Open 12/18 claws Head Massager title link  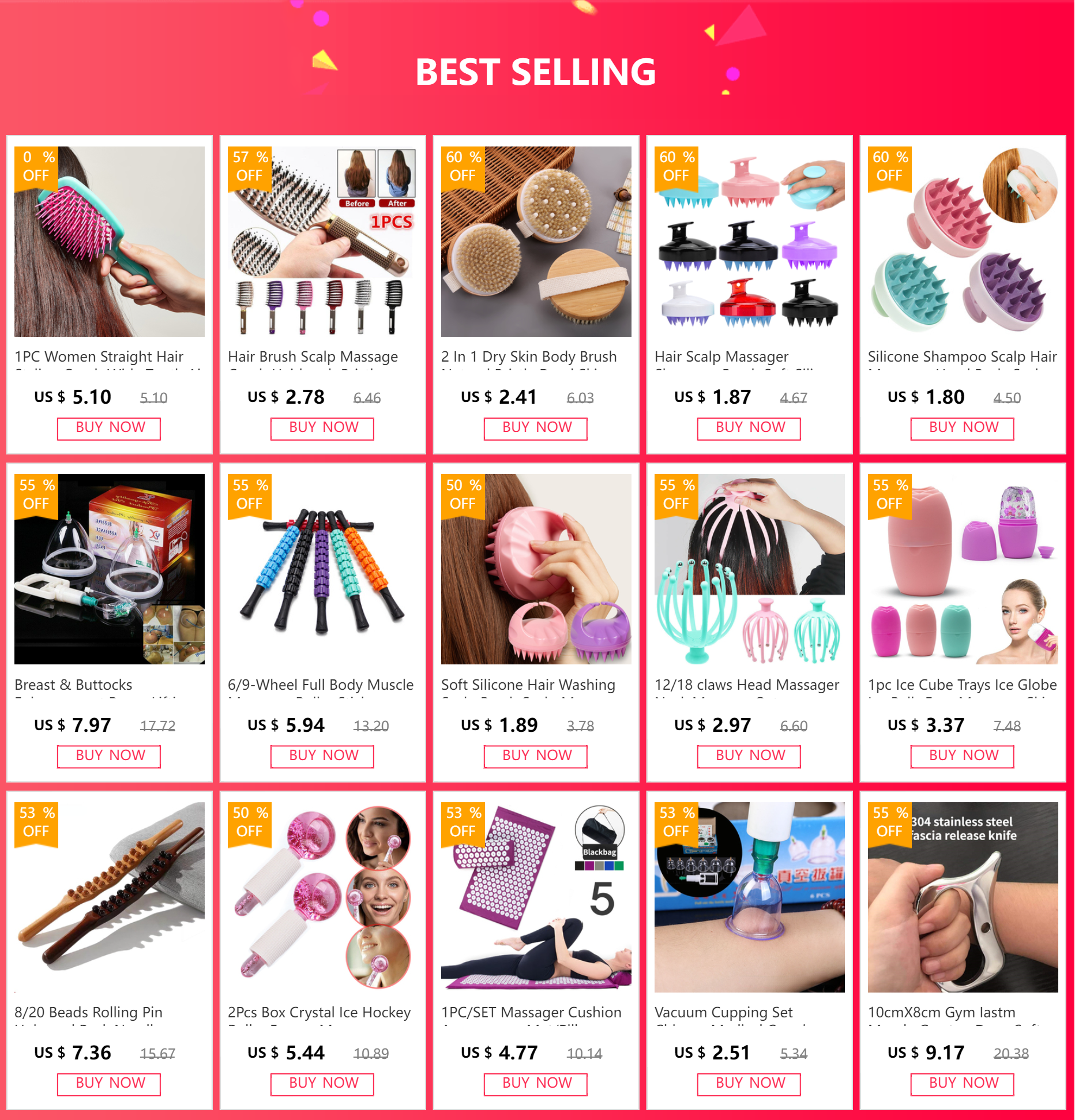click(x=747, y=685)
